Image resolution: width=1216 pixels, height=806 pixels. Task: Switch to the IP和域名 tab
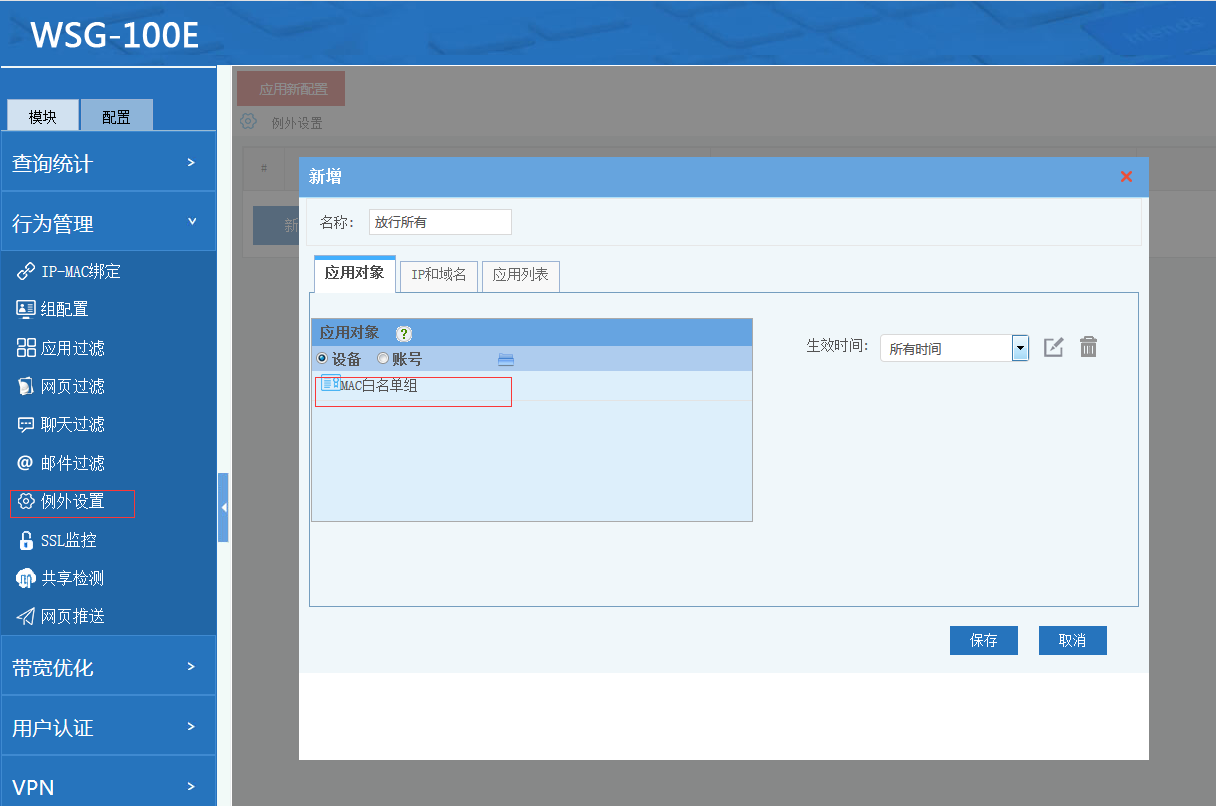[x=439, y=275]
